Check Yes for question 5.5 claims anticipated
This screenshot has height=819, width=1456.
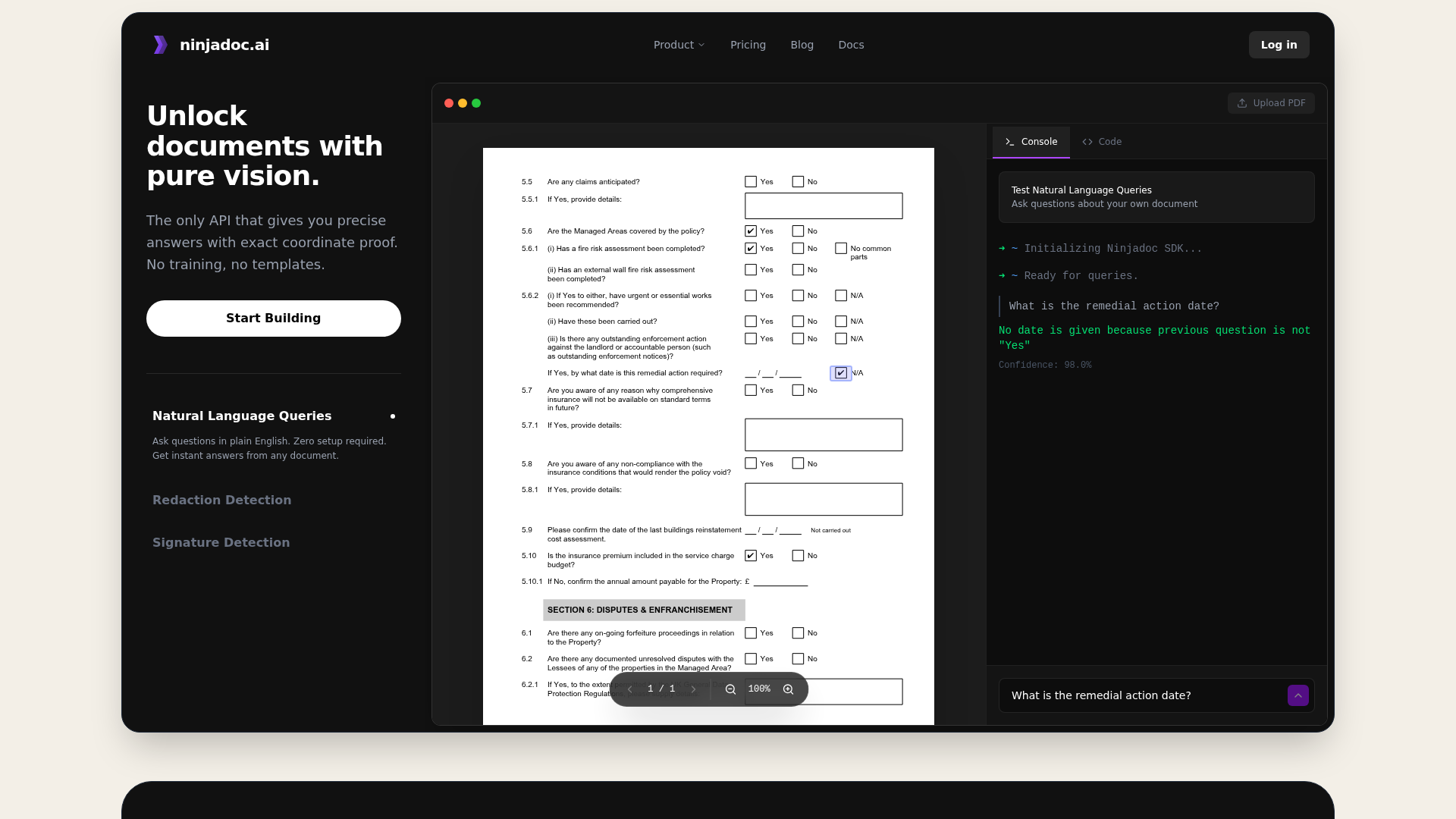[751, 181]
